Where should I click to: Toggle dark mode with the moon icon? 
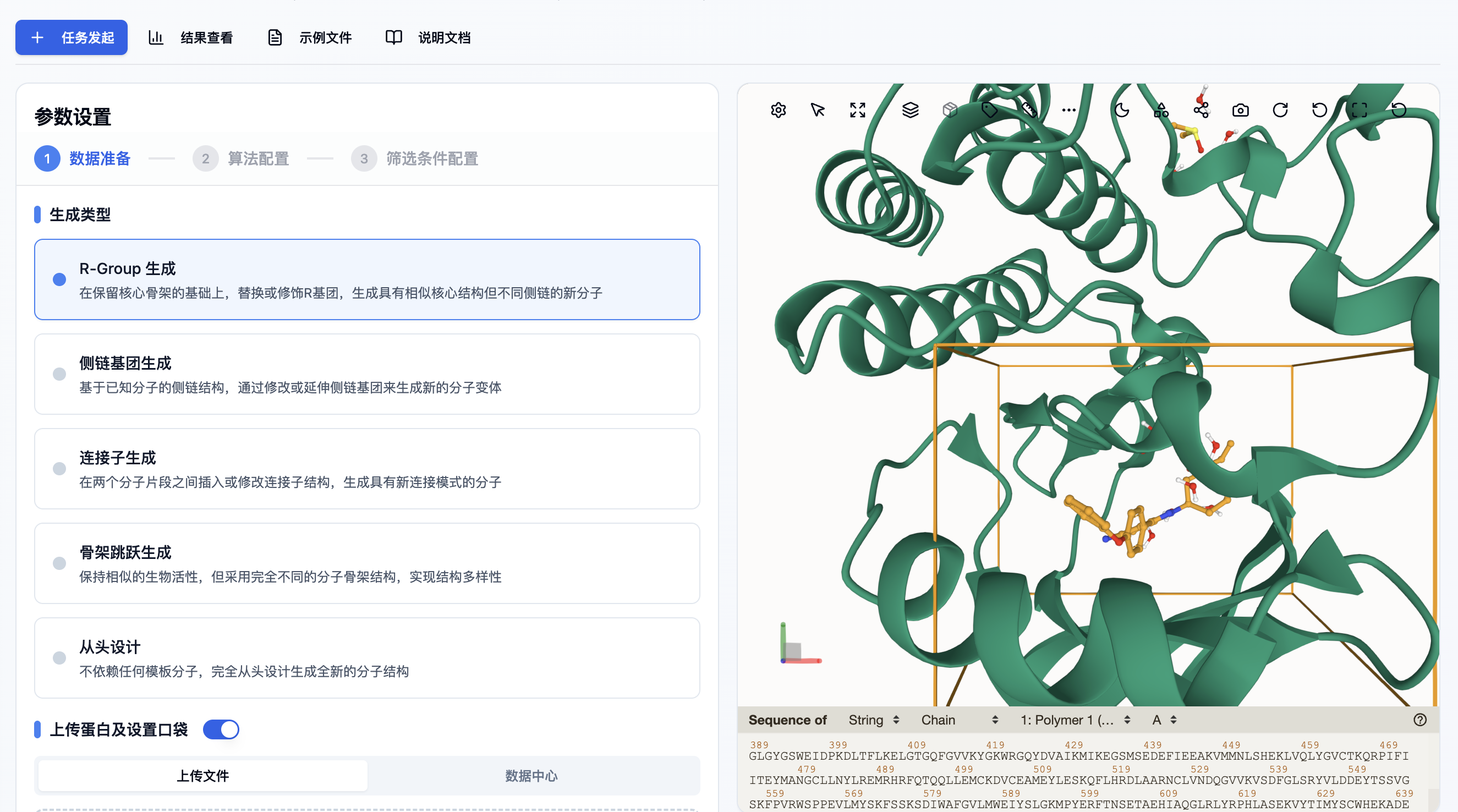pyautogui.click(x=1122, y=110)
